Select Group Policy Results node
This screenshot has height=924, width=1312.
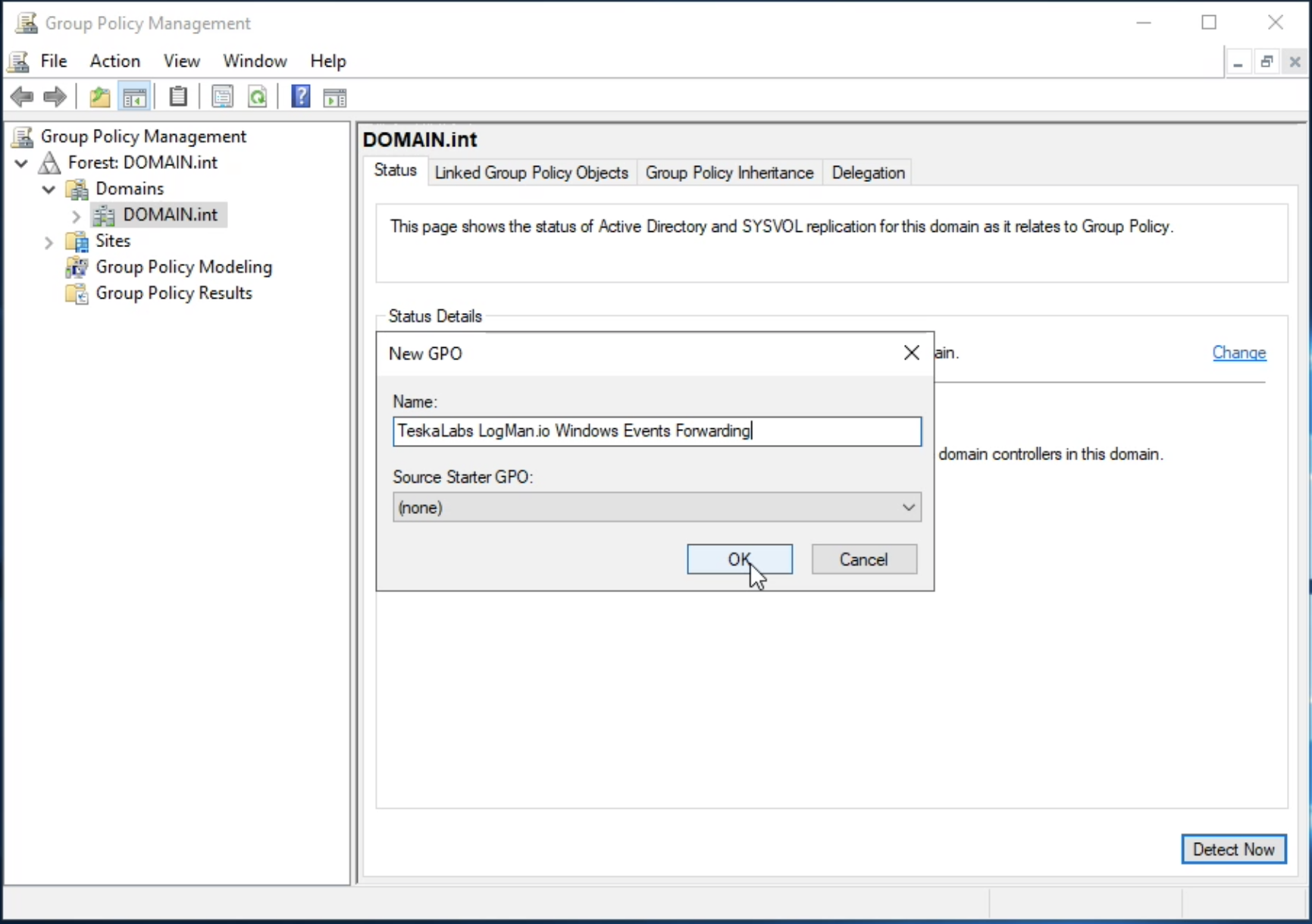tap(174, 293)
